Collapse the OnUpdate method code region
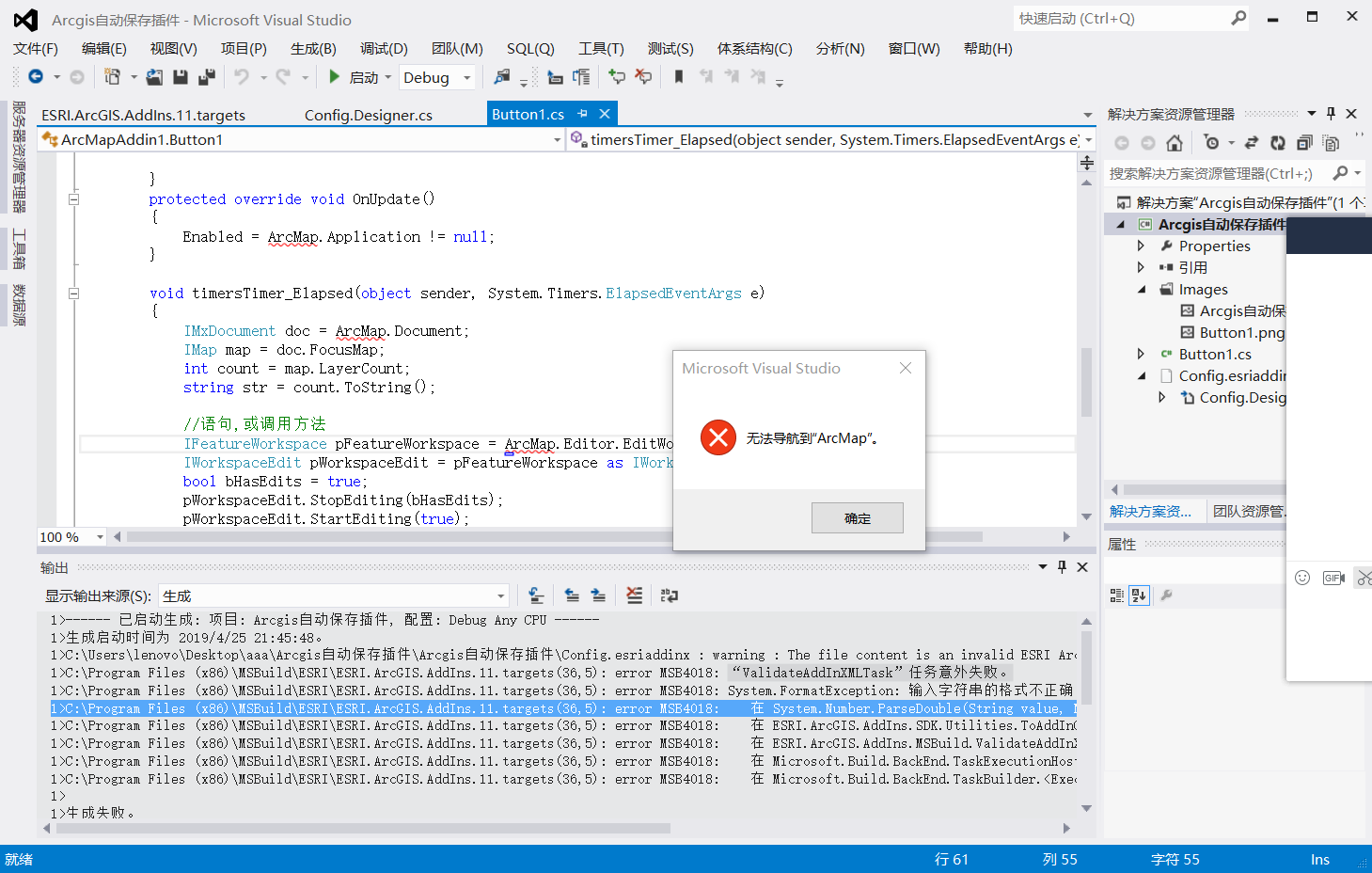Viewport: 1372px width, 873px height. pos(73,198)
